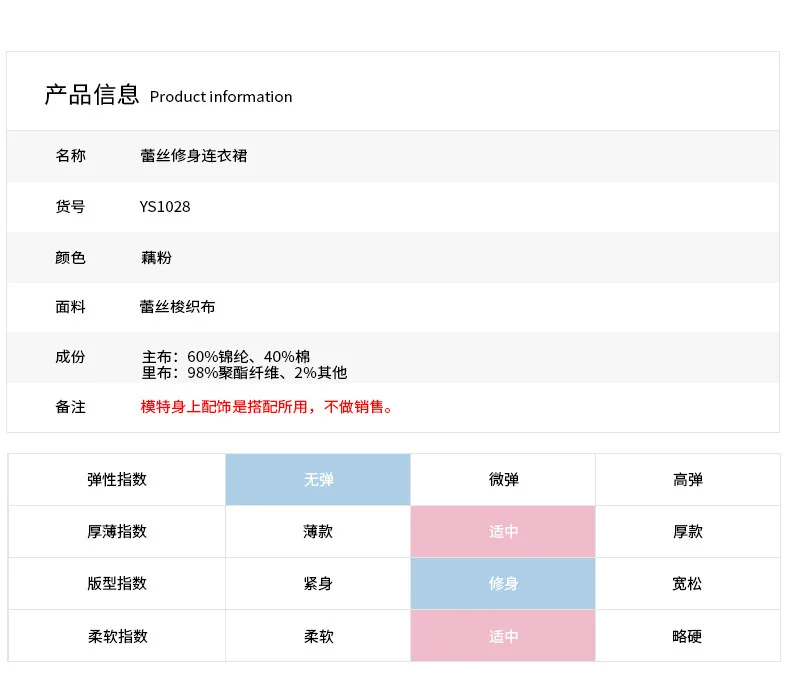Click the 厚薄指数 row header
Screen dimensions: 790x675
[117, 531]
